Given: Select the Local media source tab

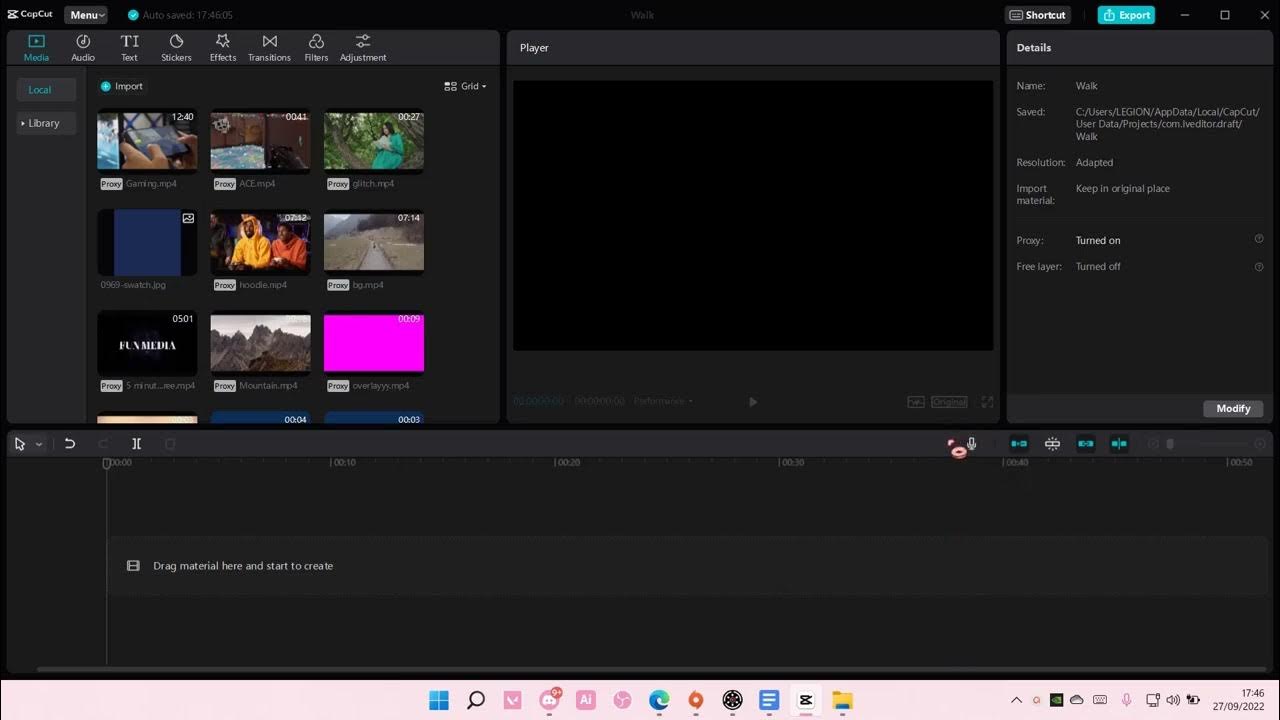Looking at the screenshot, I should point(46,90).
